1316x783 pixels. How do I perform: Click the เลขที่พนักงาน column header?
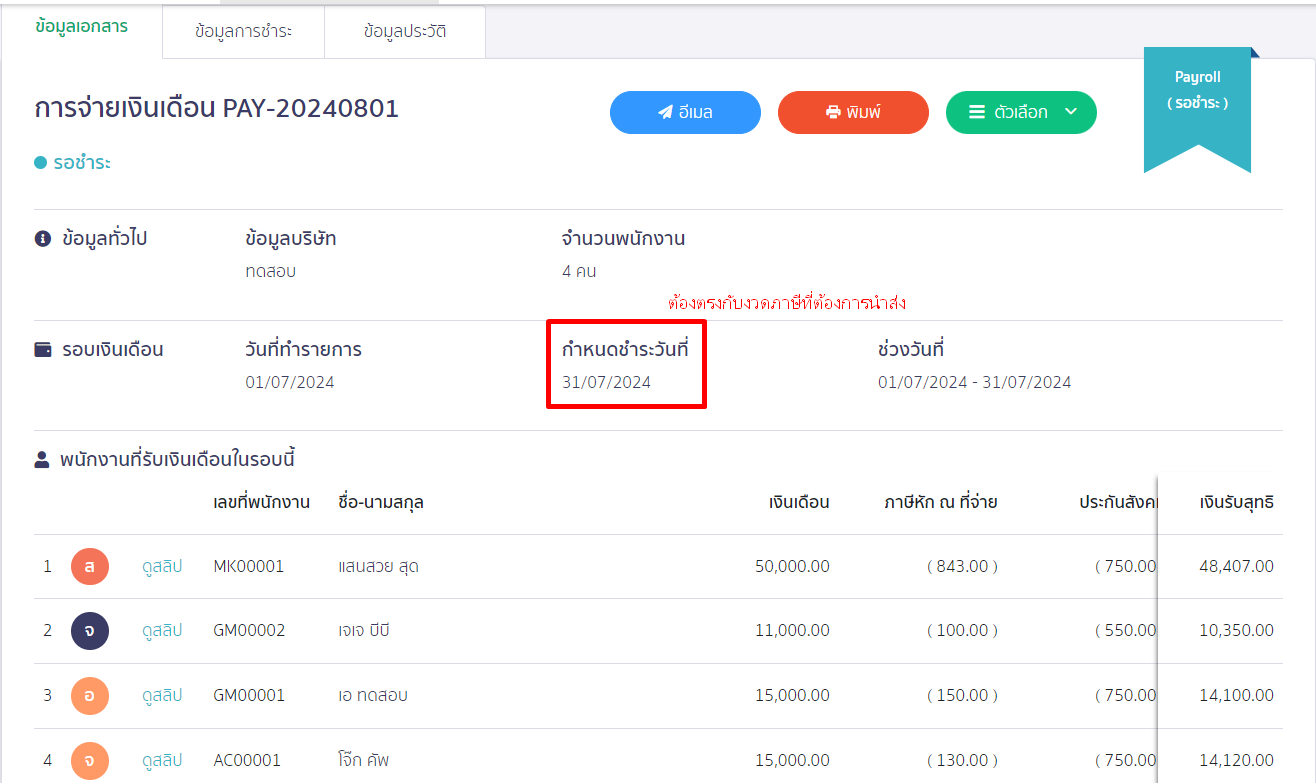(x=262, y=502)
